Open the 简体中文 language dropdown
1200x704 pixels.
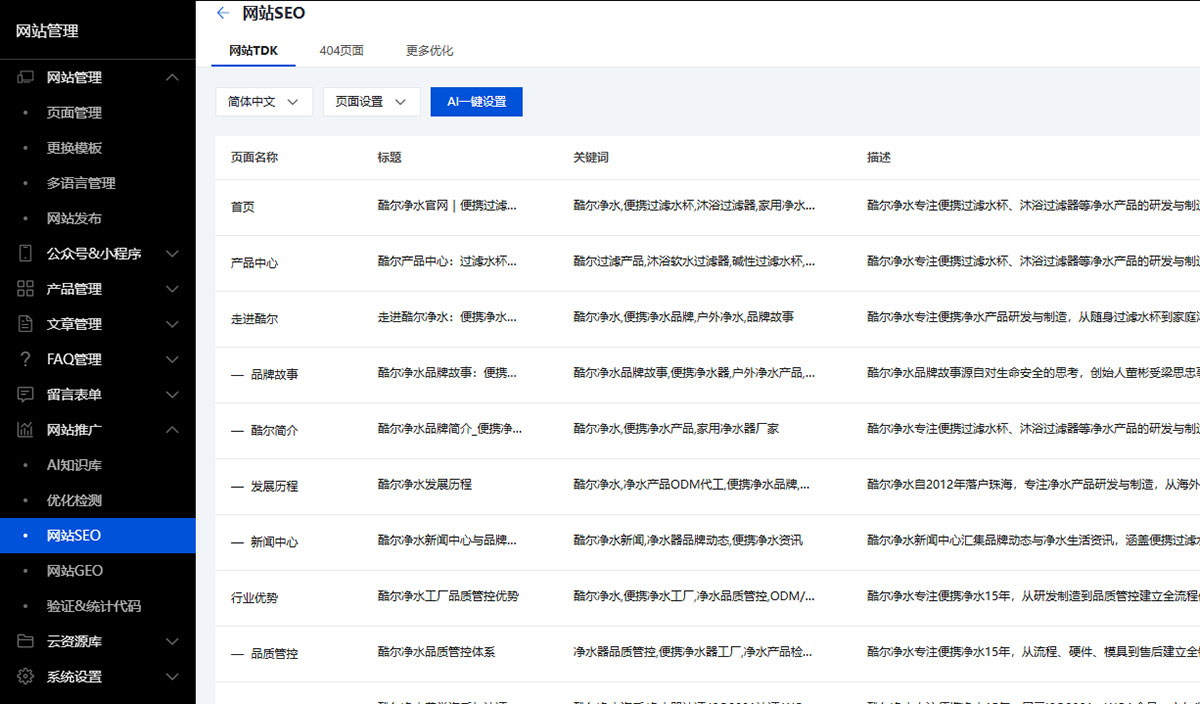point(264,102)
